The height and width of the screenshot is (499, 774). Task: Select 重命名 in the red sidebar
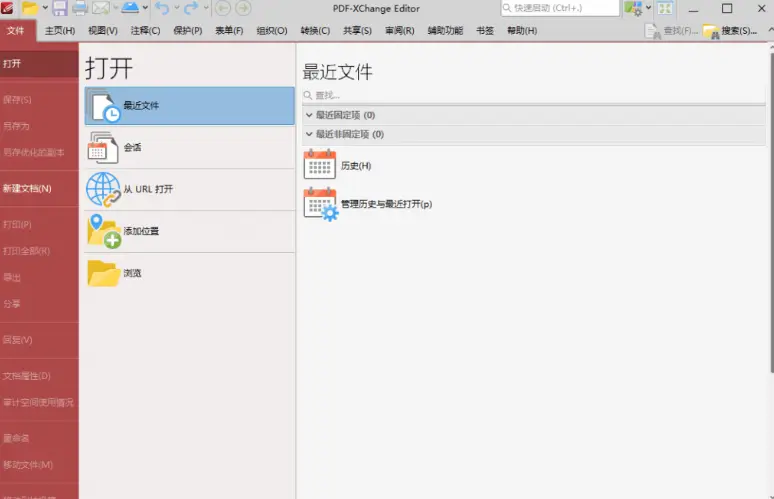coord(39,438)
